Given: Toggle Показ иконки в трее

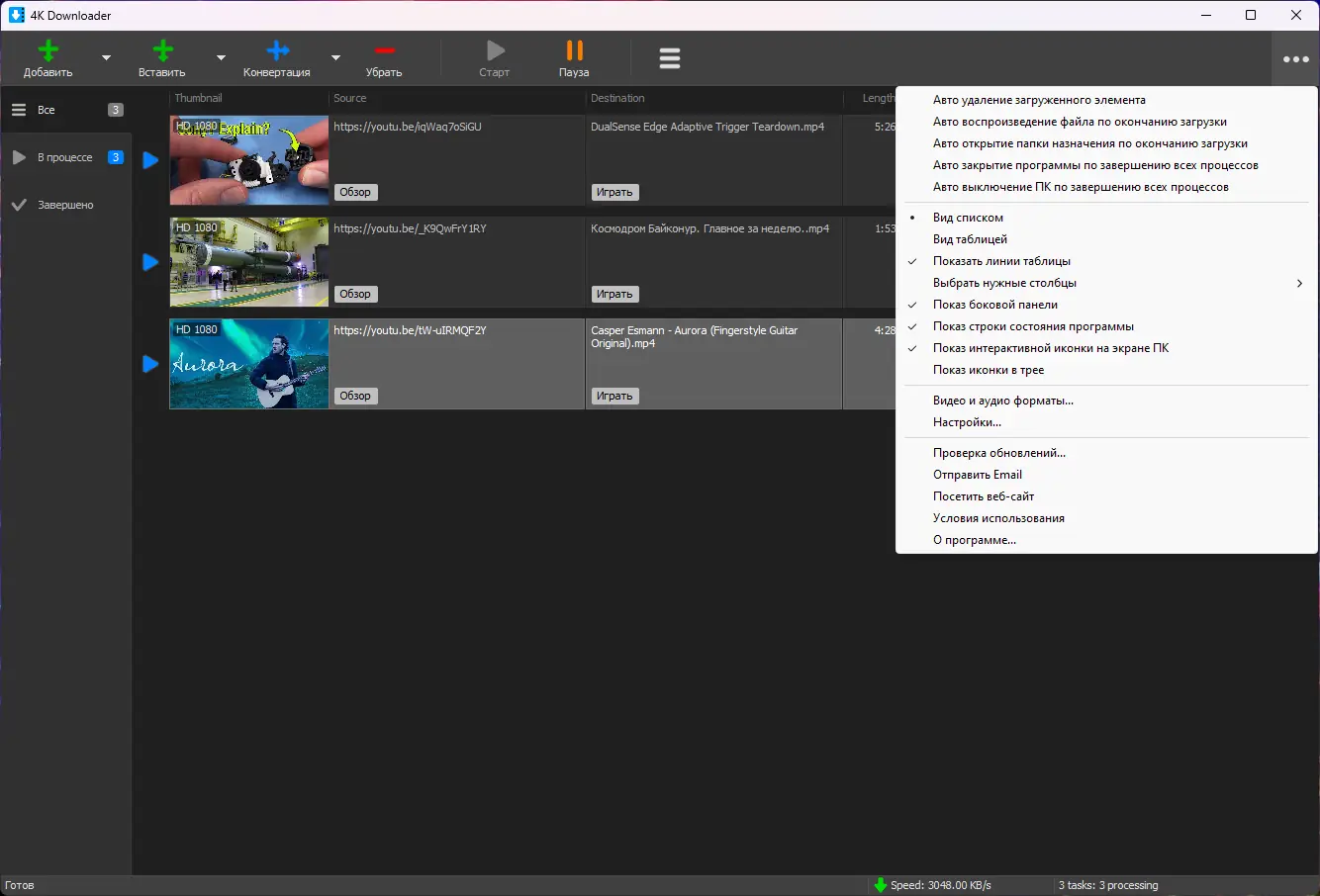Looking at the screenshot, I should [x=1106, y=370].
